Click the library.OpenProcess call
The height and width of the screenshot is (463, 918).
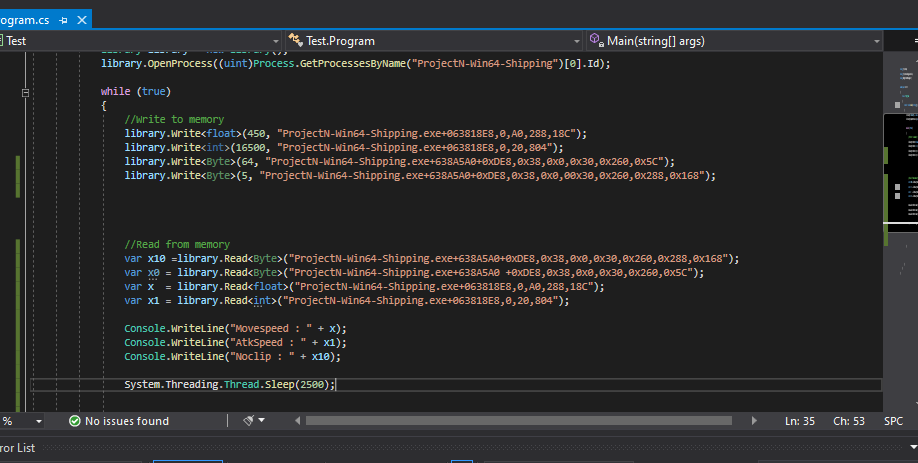[x=355, y=63]
